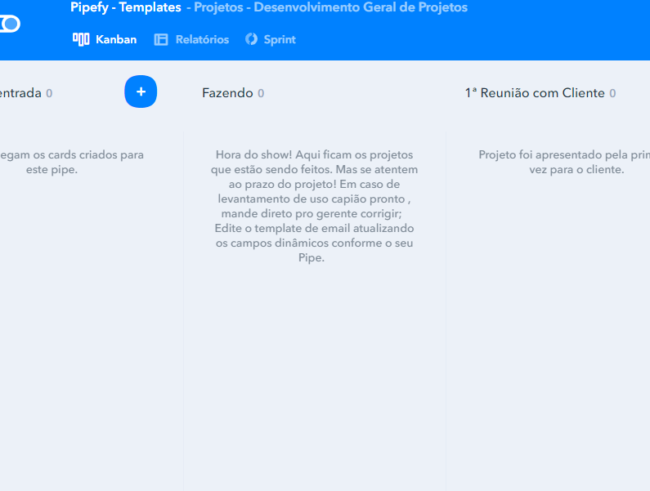This screenshot has height=491, width=650.
Task: Open the Sprint tab
Action: coord(270,39)
